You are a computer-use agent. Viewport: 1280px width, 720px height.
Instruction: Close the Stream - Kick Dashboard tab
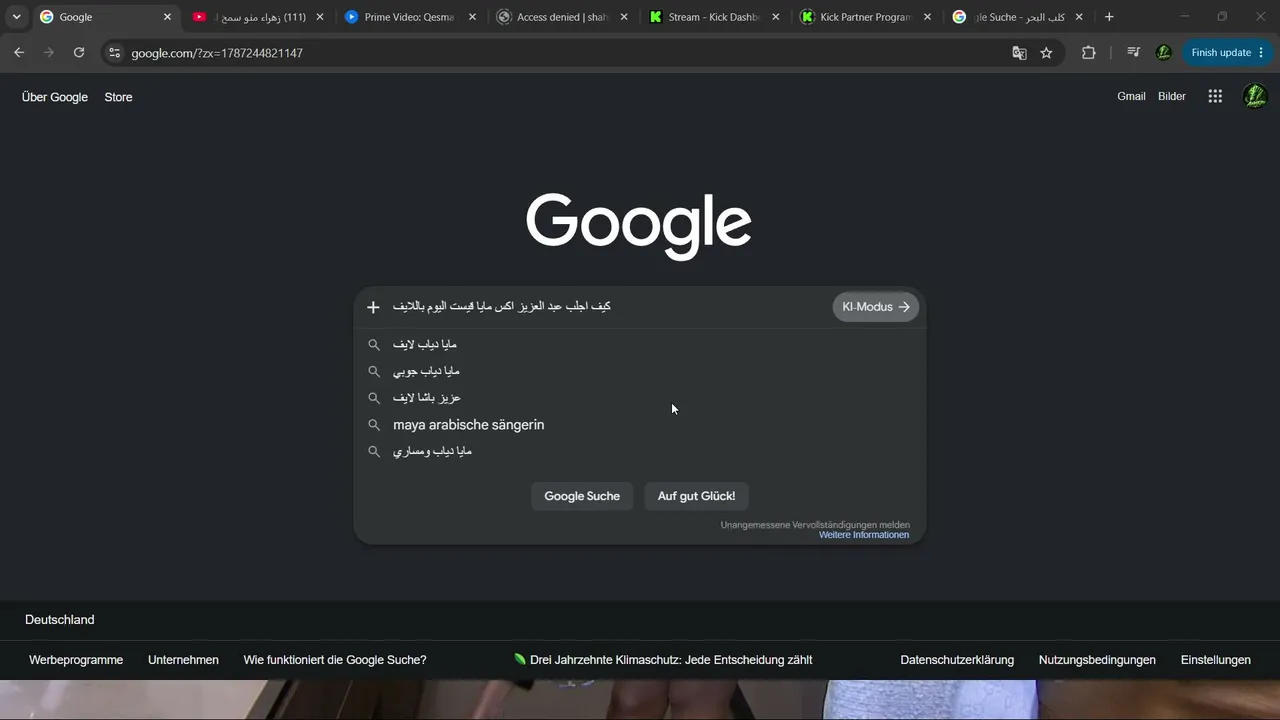pyautogui.click(x=776, y=17)
